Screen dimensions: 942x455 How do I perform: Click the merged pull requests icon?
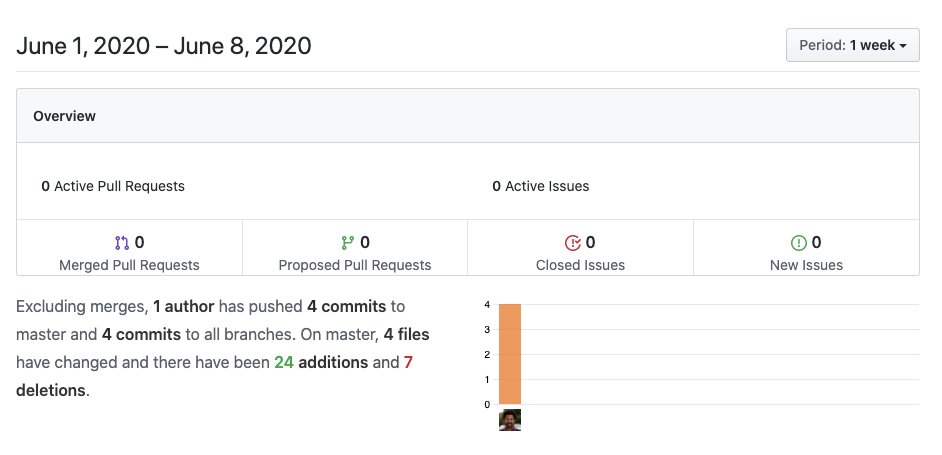(122, 242)
